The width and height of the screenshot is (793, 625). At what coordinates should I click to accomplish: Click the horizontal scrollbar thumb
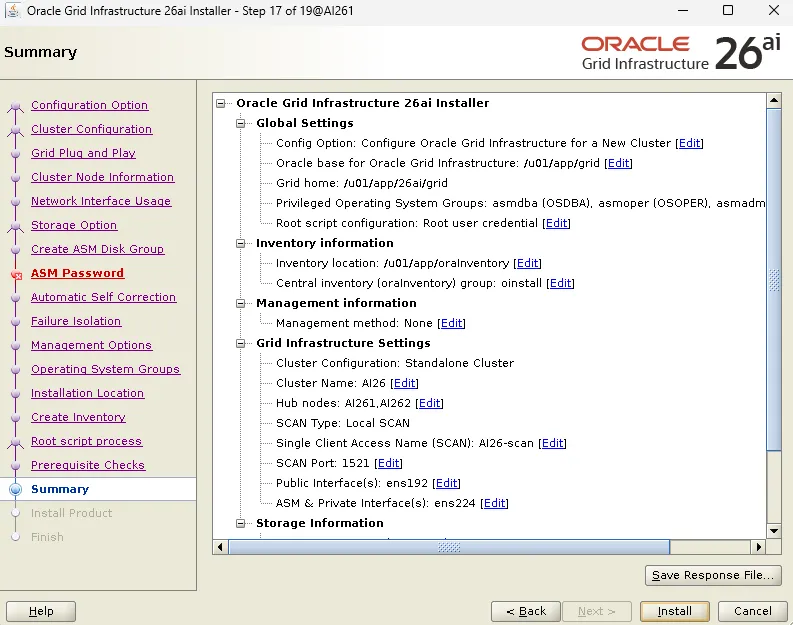(449, 547)
